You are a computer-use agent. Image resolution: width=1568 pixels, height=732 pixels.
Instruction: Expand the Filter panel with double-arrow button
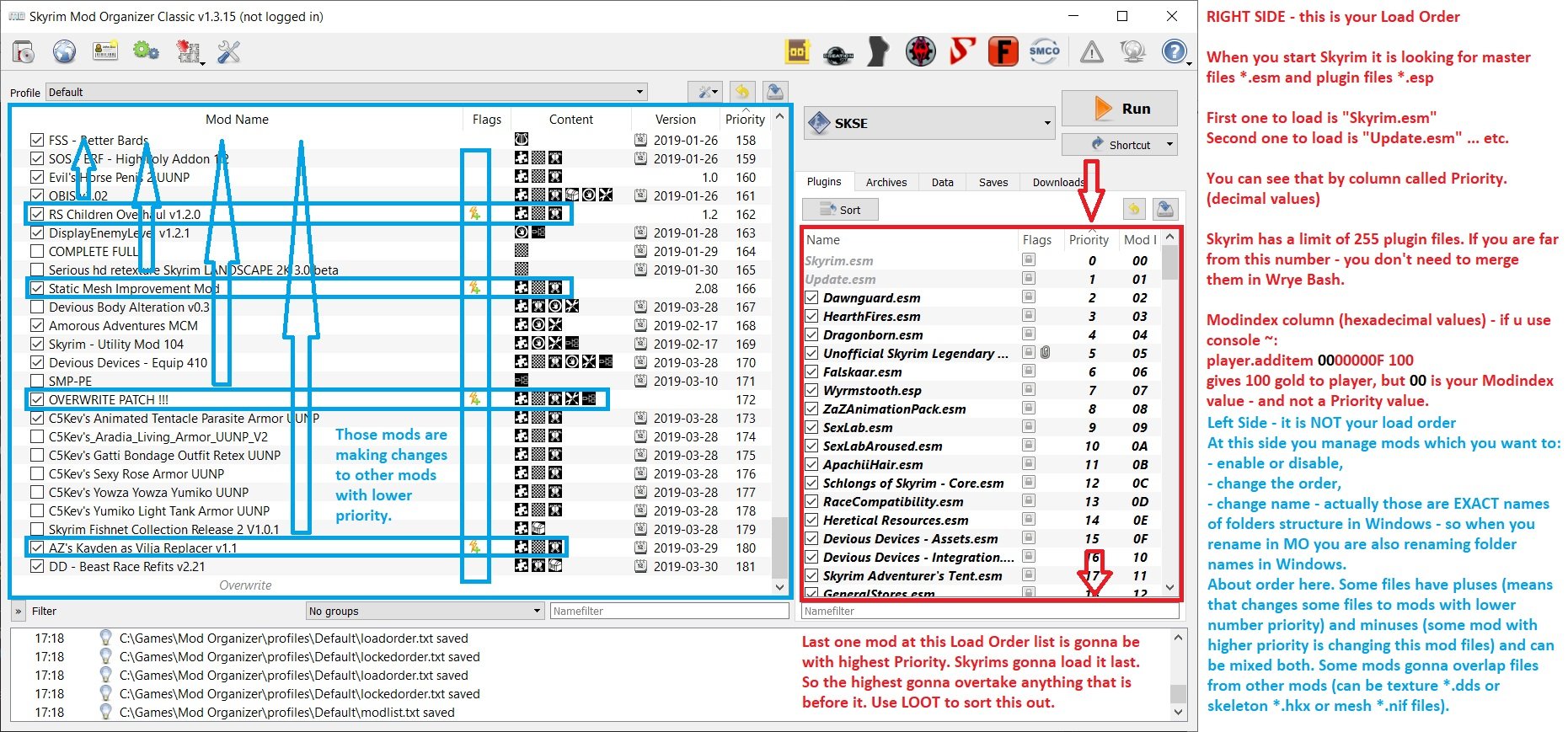(18, 611)
